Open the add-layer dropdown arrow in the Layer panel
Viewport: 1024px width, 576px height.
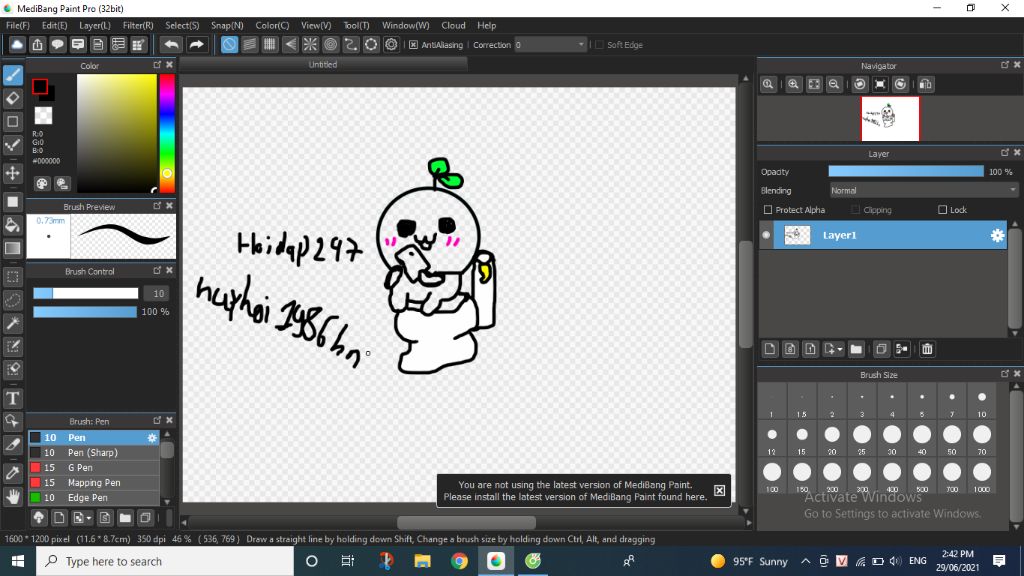coord(840,349)
